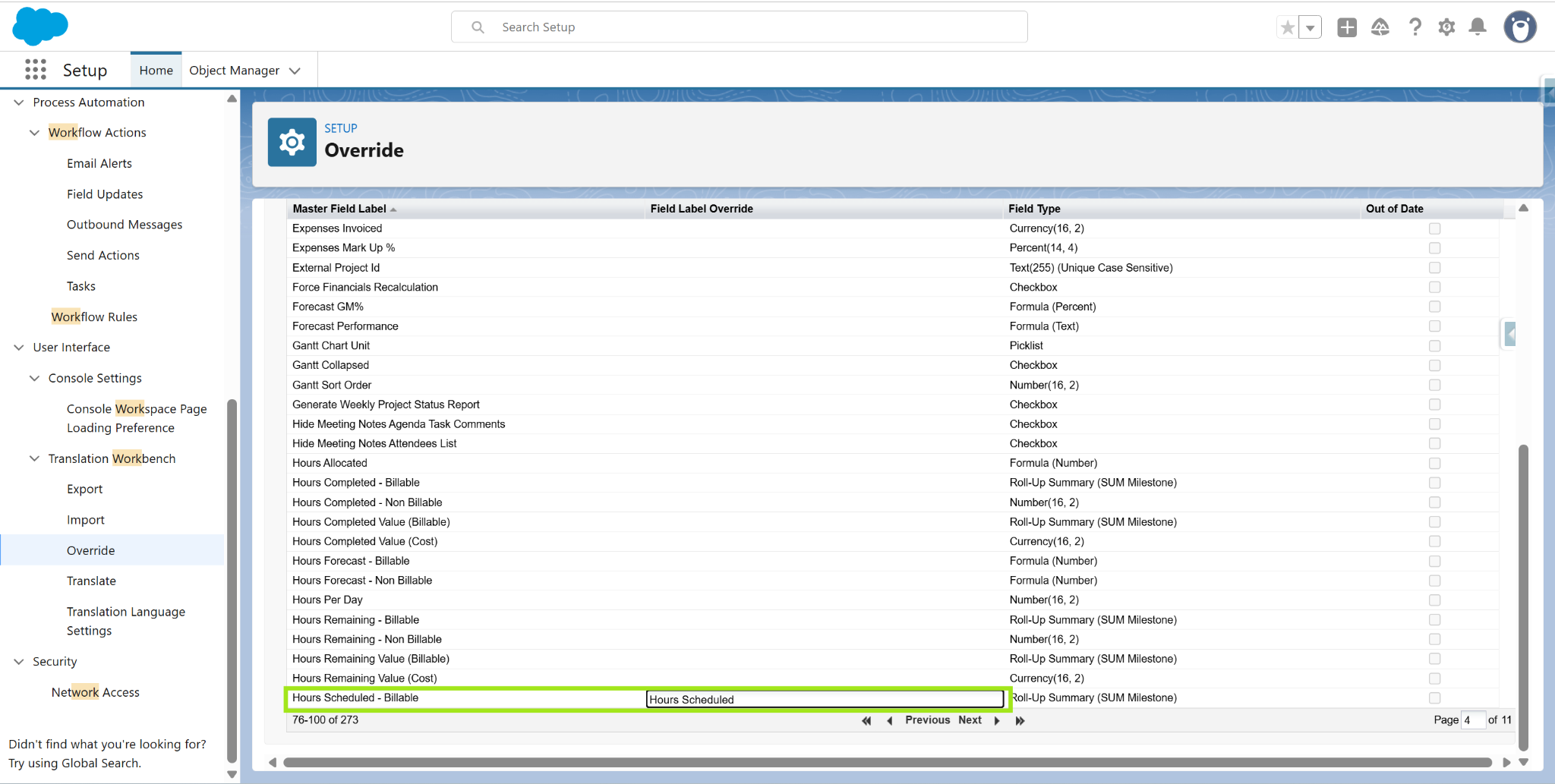Jump to the last page of results

tap(1020, 720)
